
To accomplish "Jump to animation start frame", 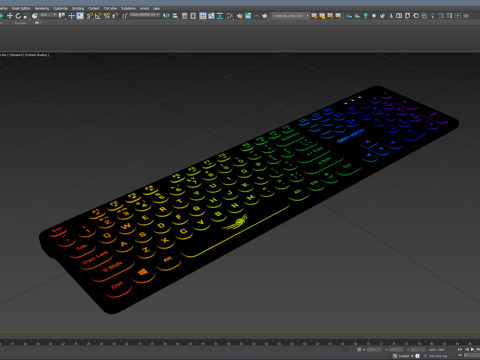I will tap(460, 349).
